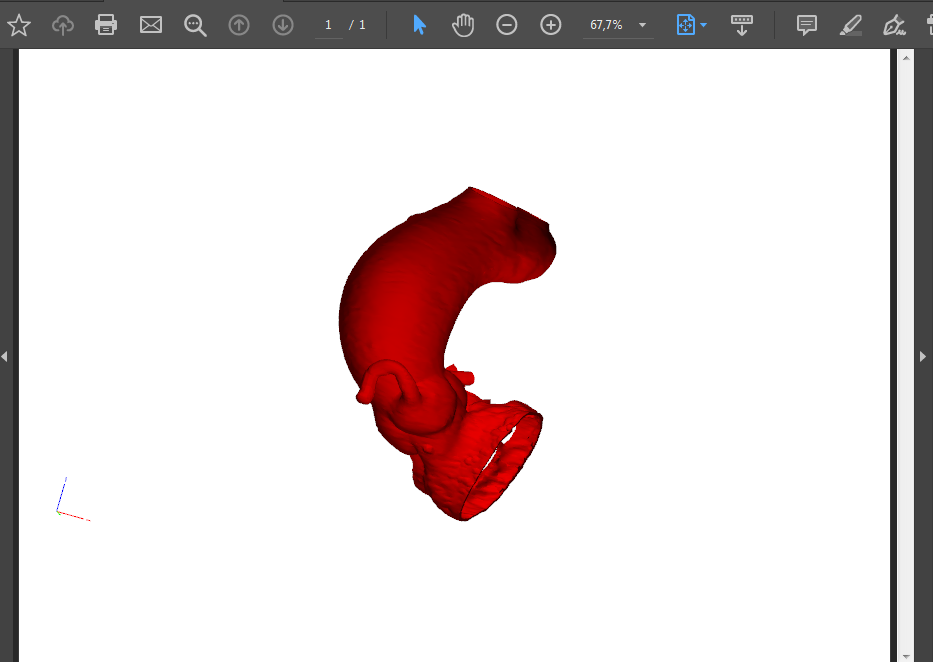Bookmark the file with the star icon

(x=18, y=25)
